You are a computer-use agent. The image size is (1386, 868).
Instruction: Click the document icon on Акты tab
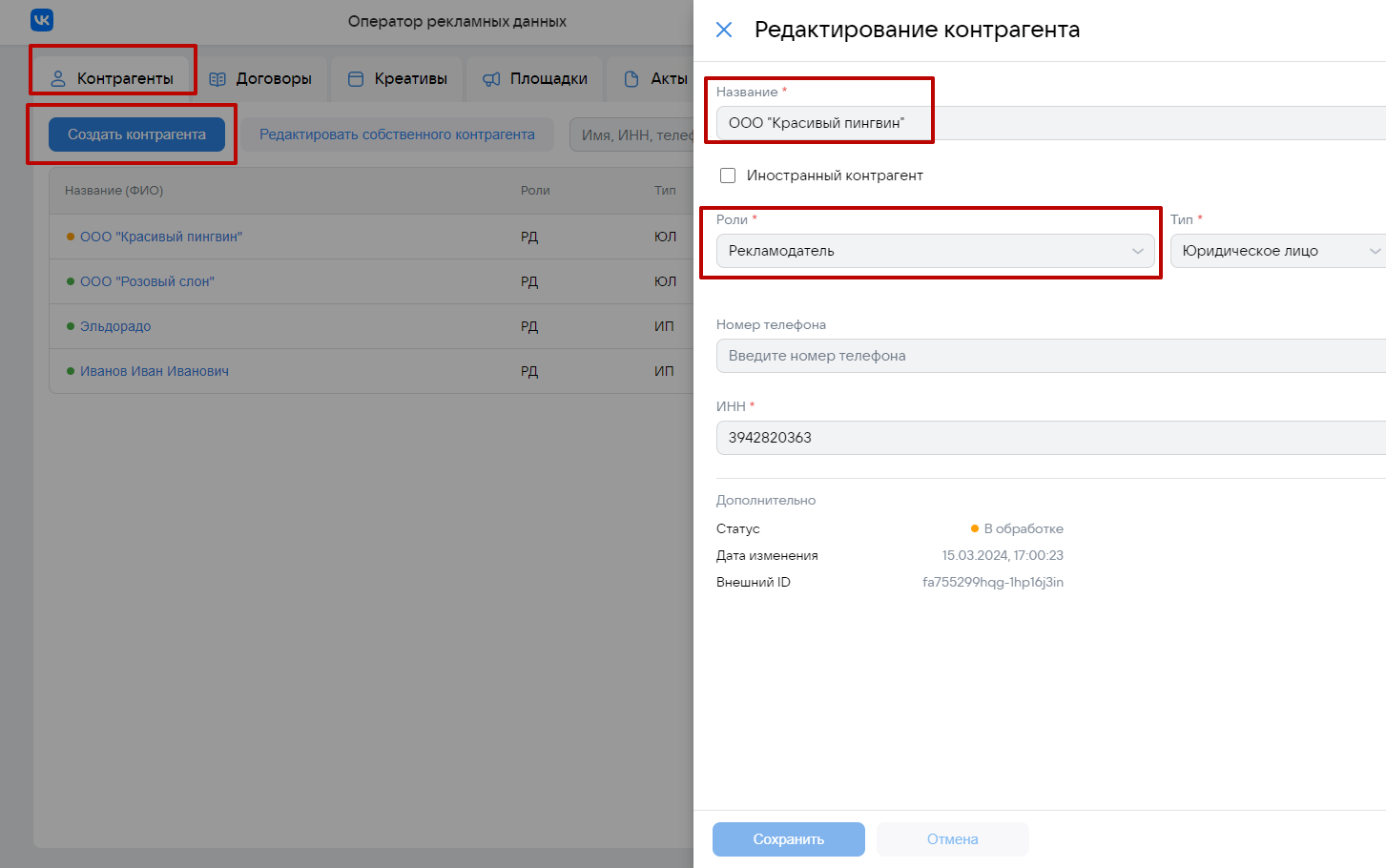631,79
